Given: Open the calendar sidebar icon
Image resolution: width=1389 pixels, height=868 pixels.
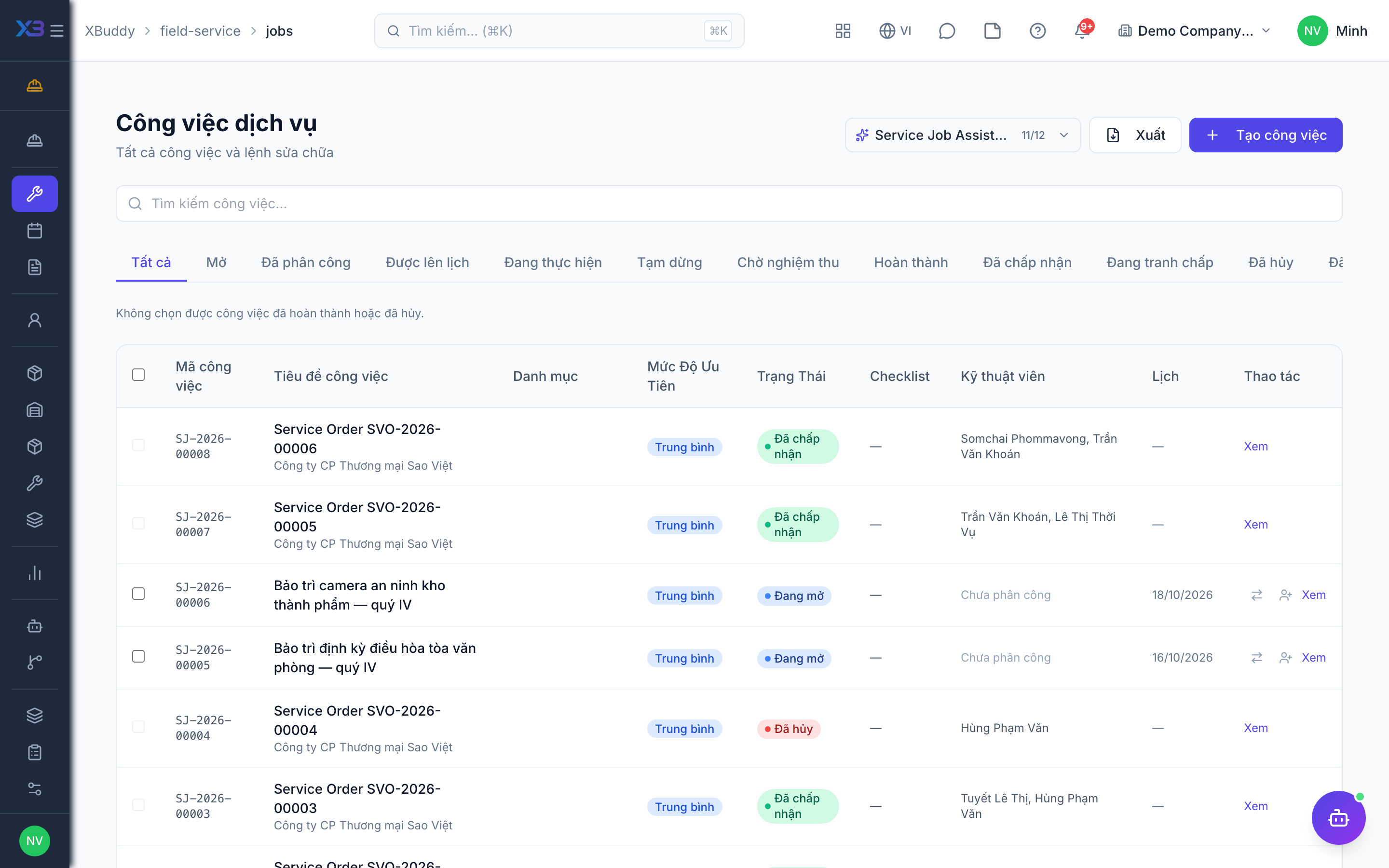Looking at the screenshot, I should point(34,231).
